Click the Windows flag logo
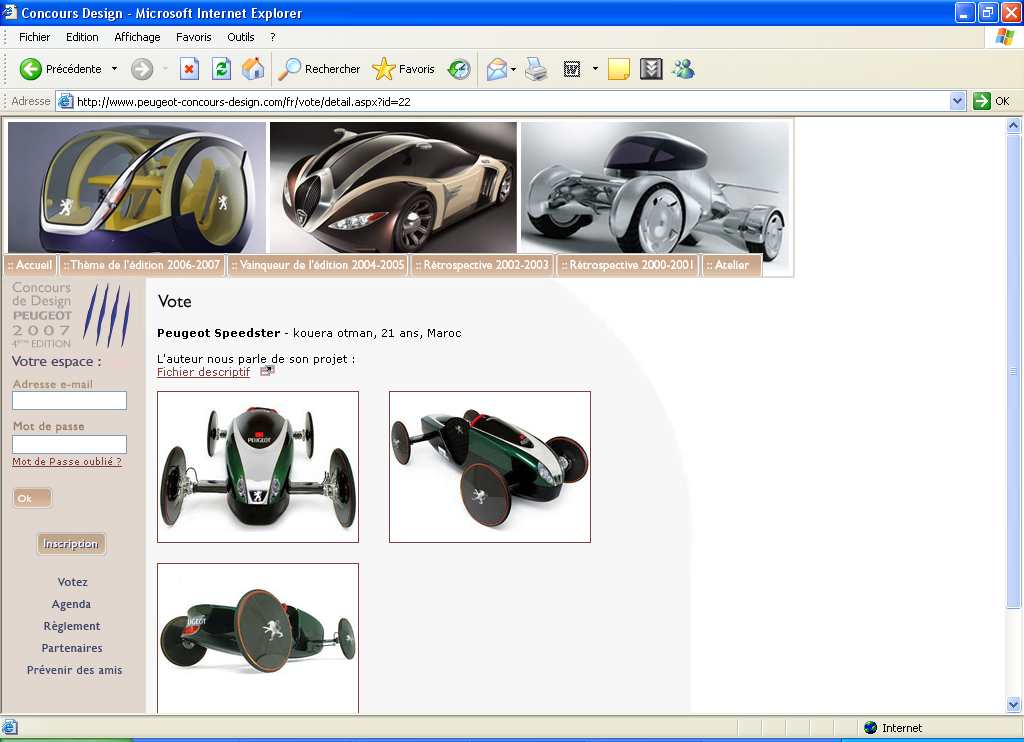1024x742 pixels. [1004, 37]
